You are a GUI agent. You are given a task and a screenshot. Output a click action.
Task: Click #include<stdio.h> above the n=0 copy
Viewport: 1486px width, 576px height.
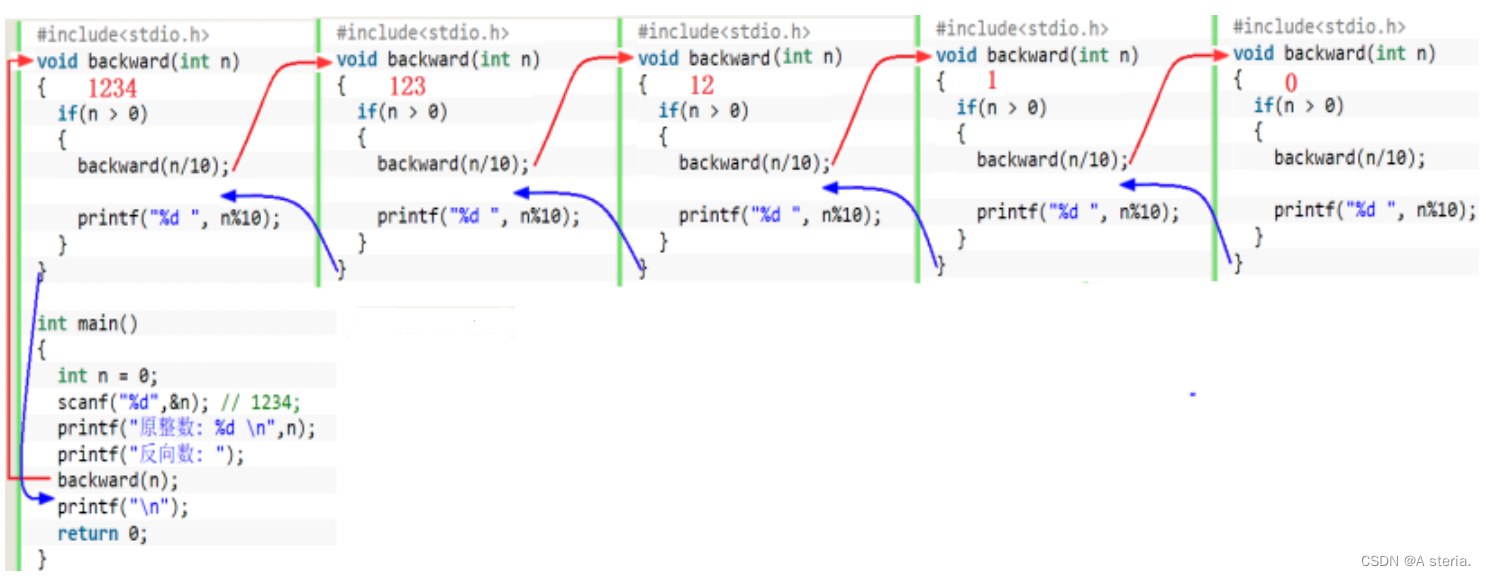click(1319, 27)
